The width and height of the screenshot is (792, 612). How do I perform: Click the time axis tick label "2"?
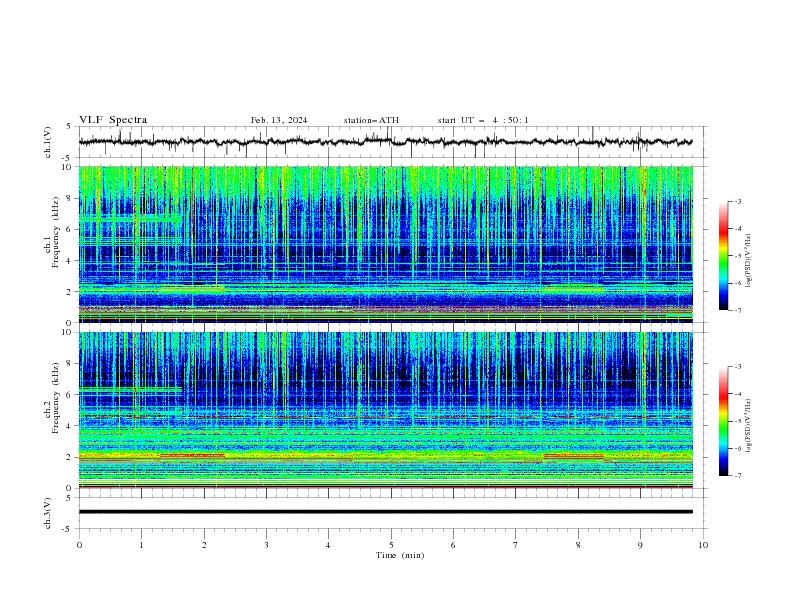tap(204, 545)
